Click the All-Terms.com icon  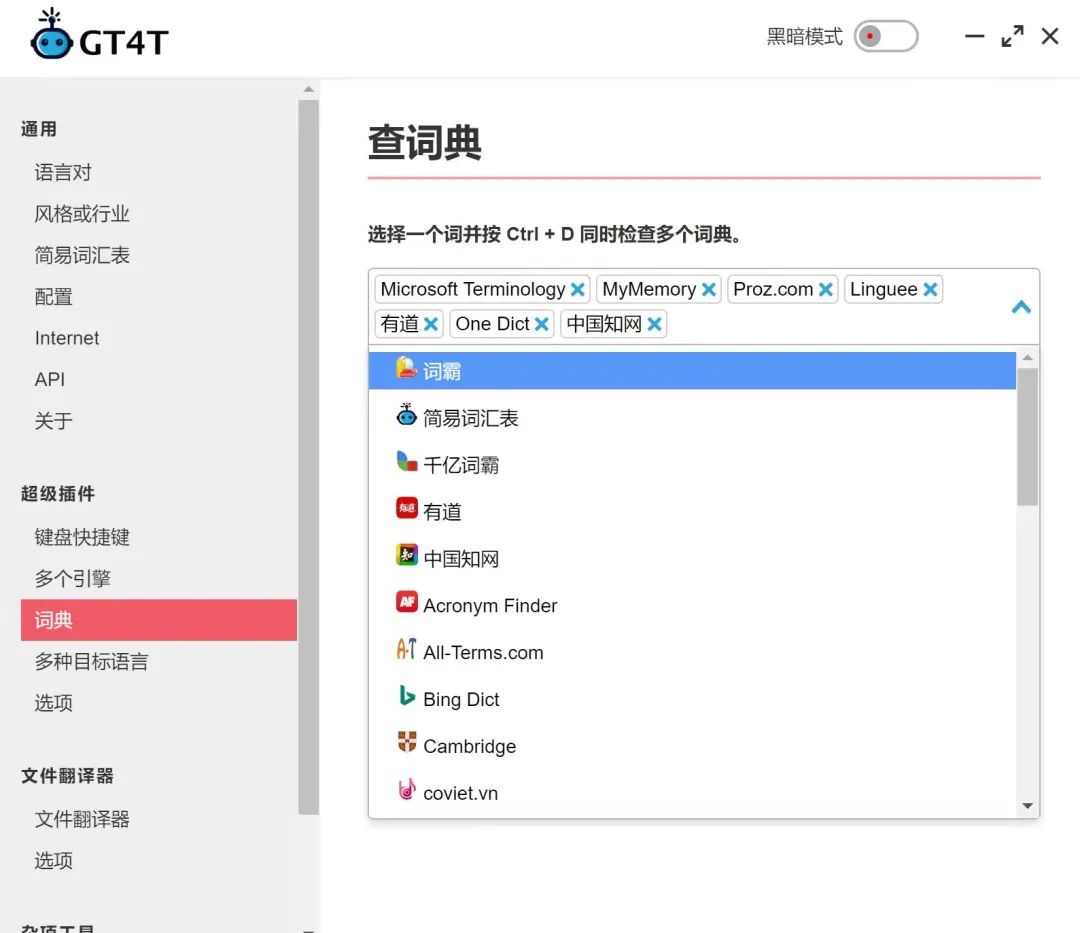pos(406,649)
